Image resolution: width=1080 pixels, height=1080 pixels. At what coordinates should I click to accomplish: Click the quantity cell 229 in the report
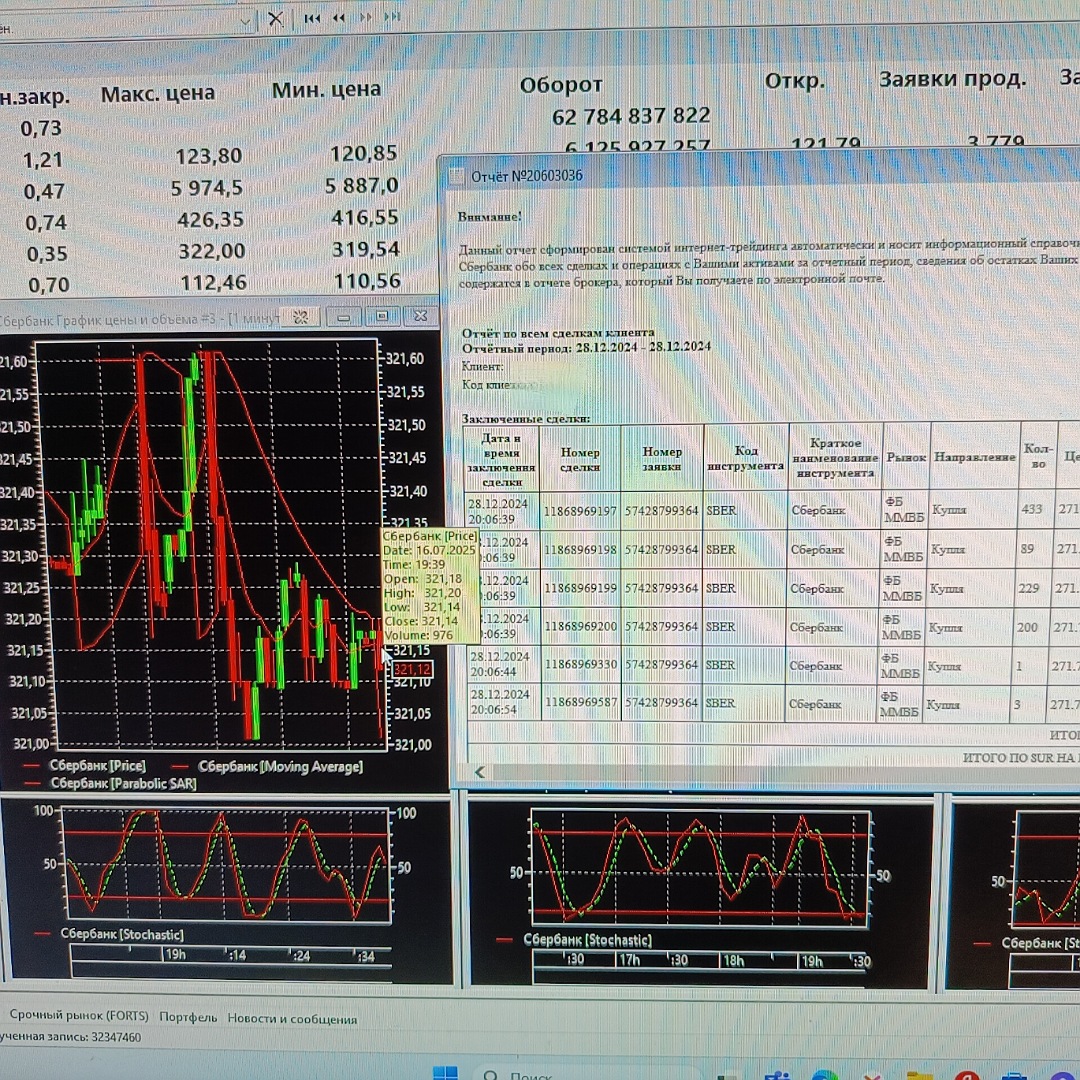click(x=1028, y=588)
